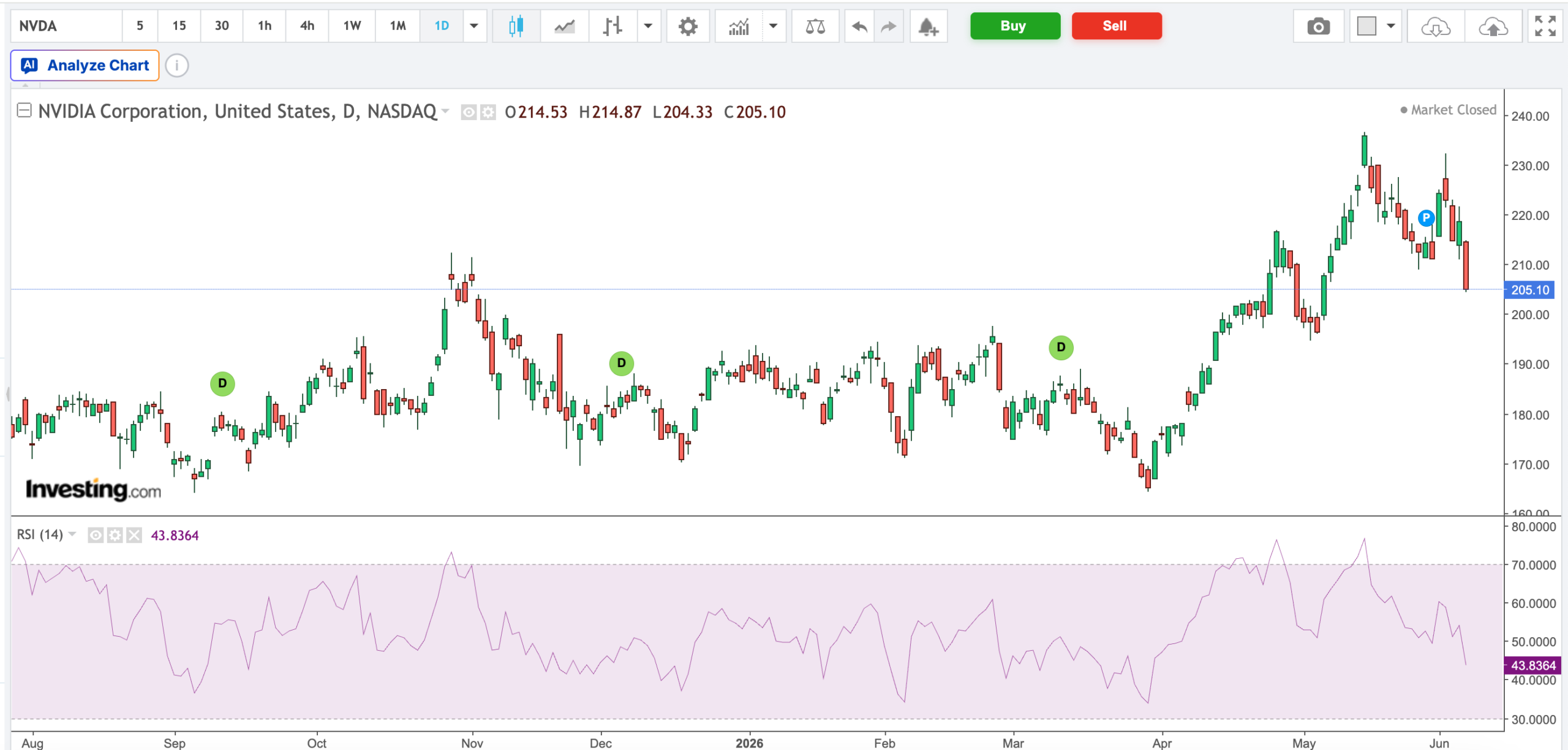Undo last chart action
This screenshot has height=750, width=1568.
tap(859, 26)
